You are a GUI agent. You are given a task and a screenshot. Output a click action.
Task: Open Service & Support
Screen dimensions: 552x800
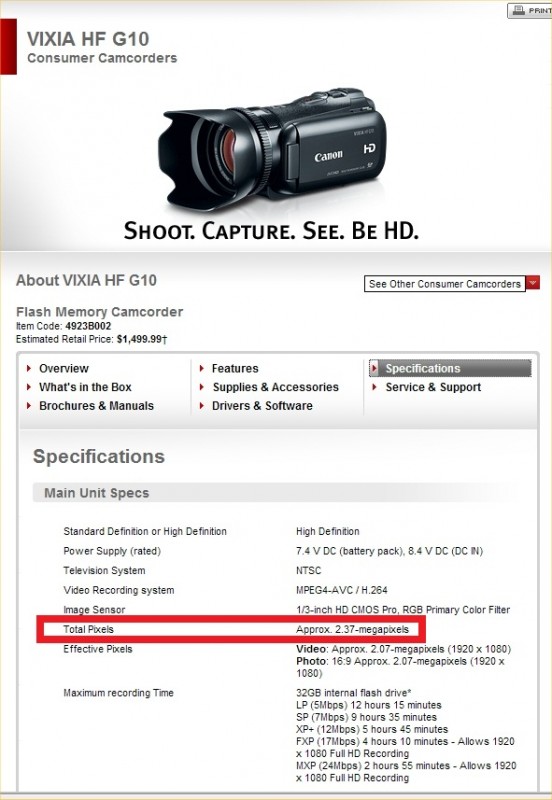[x=433, y=387]
